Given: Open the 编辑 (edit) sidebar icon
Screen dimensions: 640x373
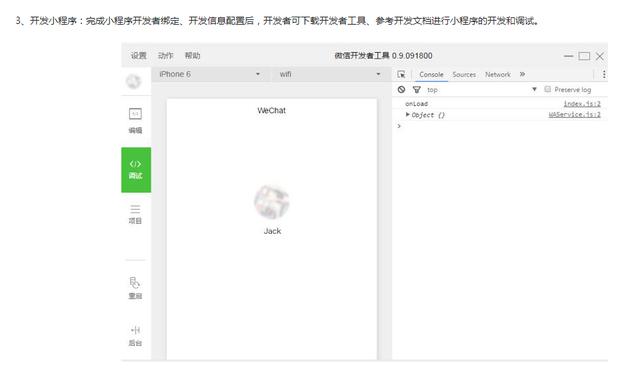Looking at the screenshot, I should point(136,120).
